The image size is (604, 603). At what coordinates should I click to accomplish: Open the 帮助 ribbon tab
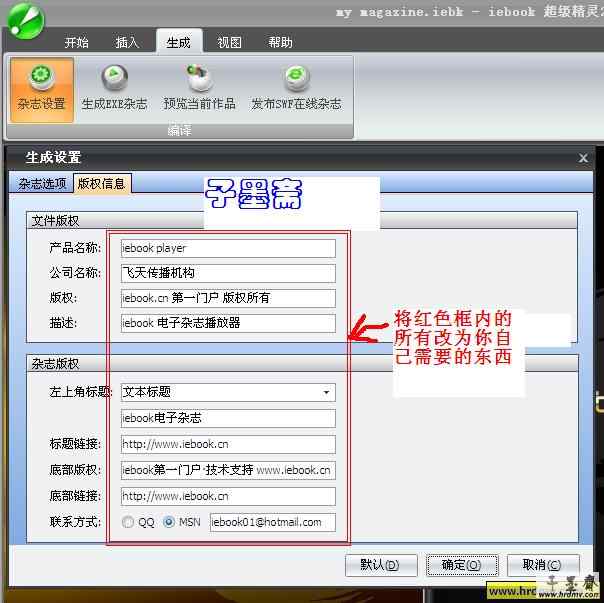[x=280, y=42]
